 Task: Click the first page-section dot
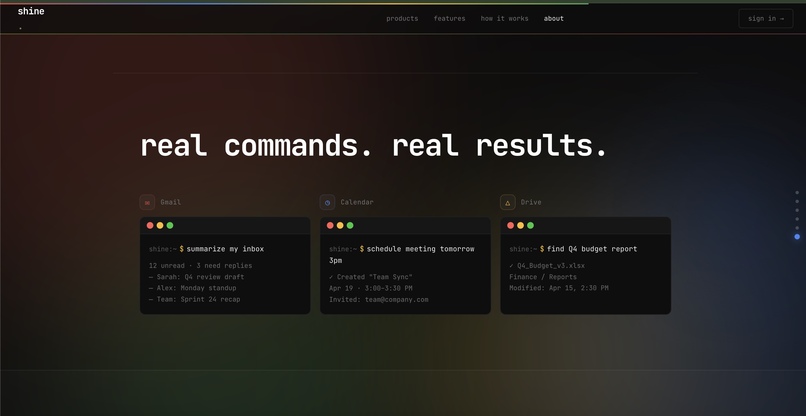[x=797, y=192]
